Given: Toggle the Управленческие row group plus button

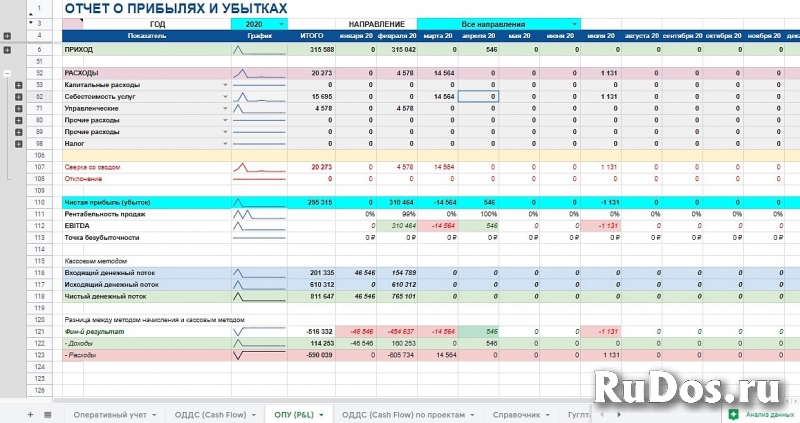Looking at the screenshot, I should click(20, 108).
